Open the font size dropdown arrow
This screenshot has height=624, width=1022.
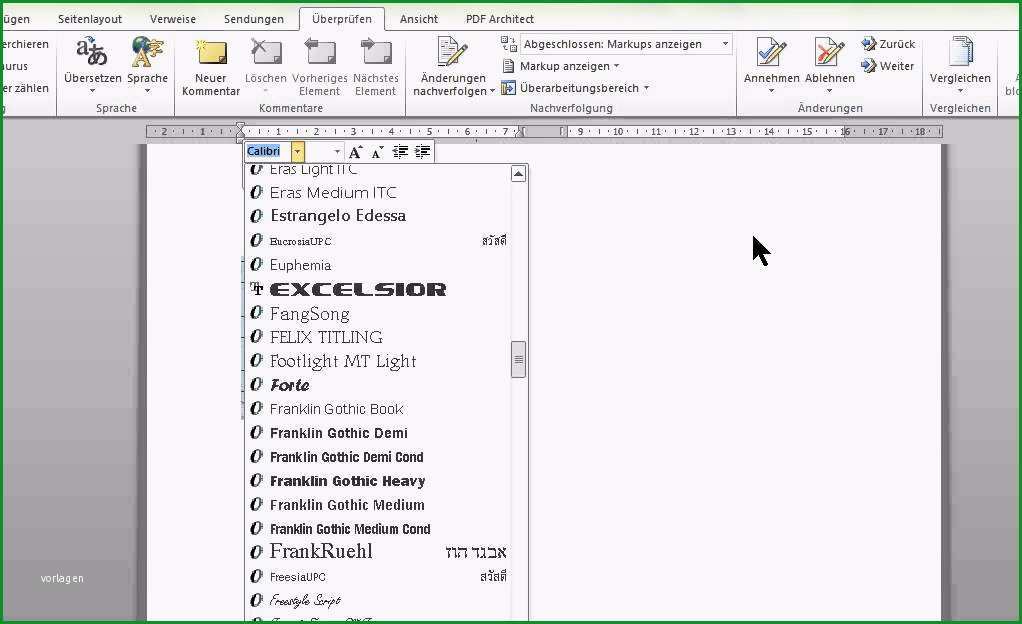pyautogui.click(x=337, y=152)
